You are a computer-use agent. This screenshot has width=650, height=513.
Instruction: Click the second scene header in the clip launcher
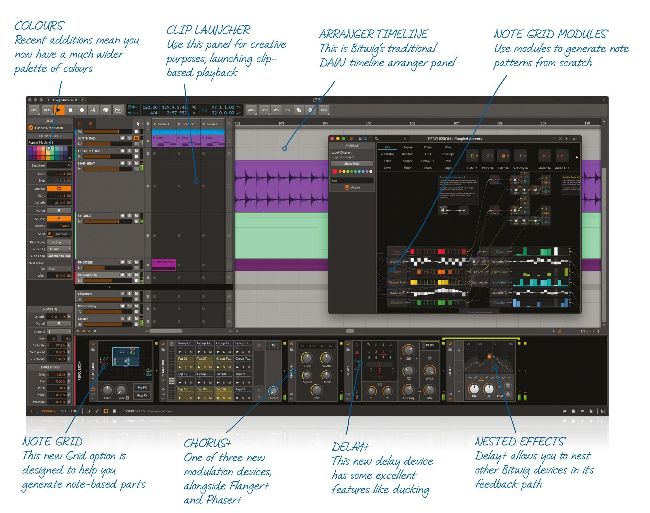tap(187, 124)
